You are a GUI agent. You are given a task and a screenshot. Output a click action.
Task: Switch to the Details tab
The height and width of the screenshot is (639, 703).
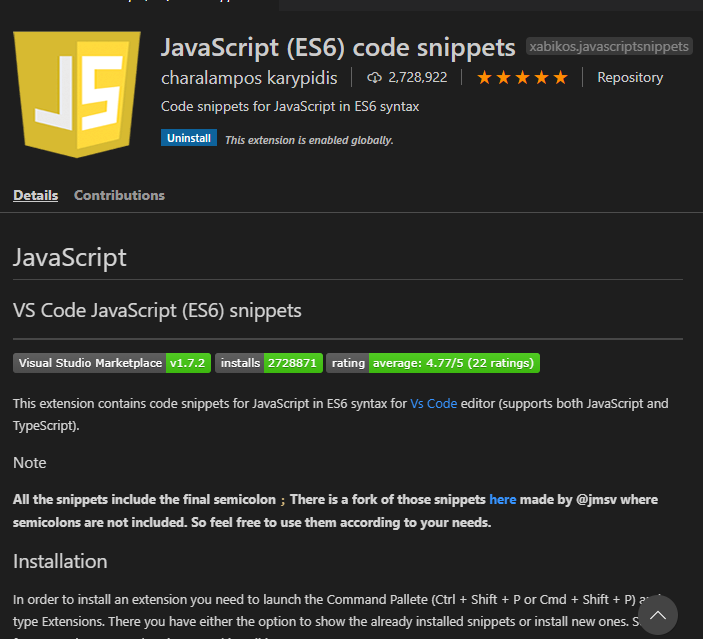pyautogui.click(x=35, y=196)
